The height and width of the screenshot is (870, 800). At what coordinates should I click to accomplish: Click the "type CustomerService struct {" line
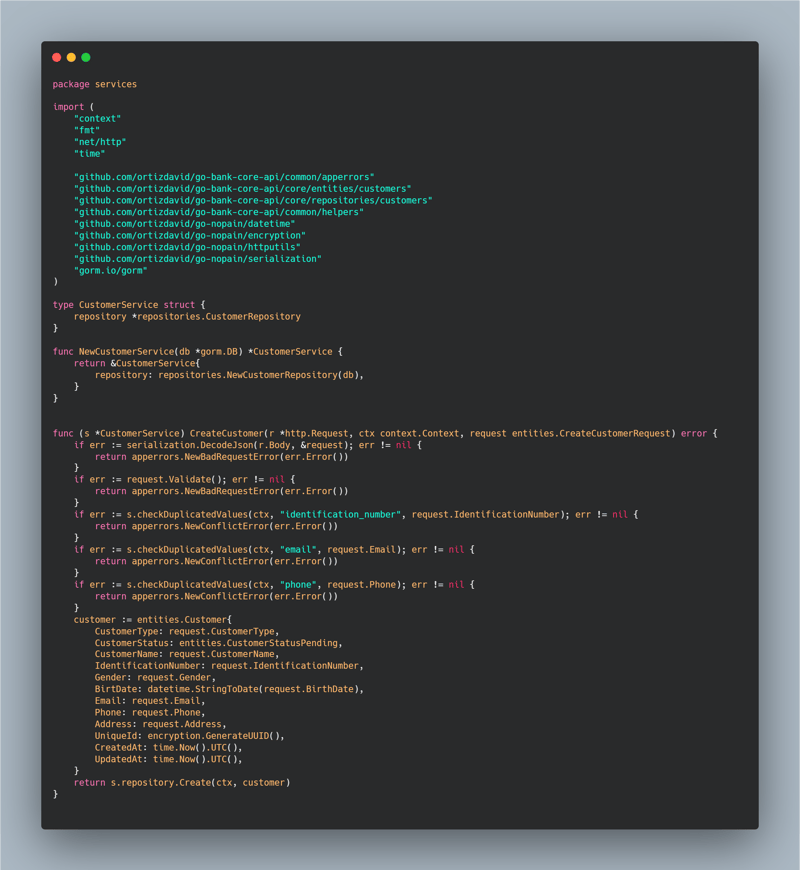129,305
